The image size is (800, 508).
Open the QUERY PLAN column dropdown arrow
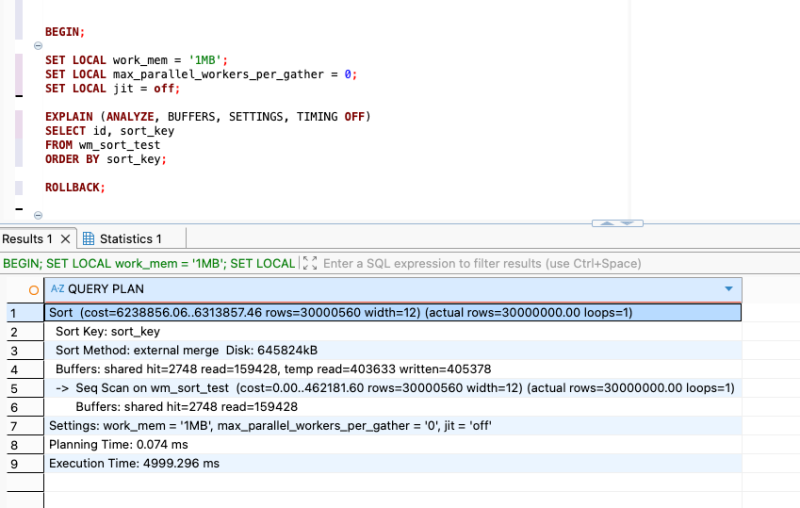click(x=729, y=289)
